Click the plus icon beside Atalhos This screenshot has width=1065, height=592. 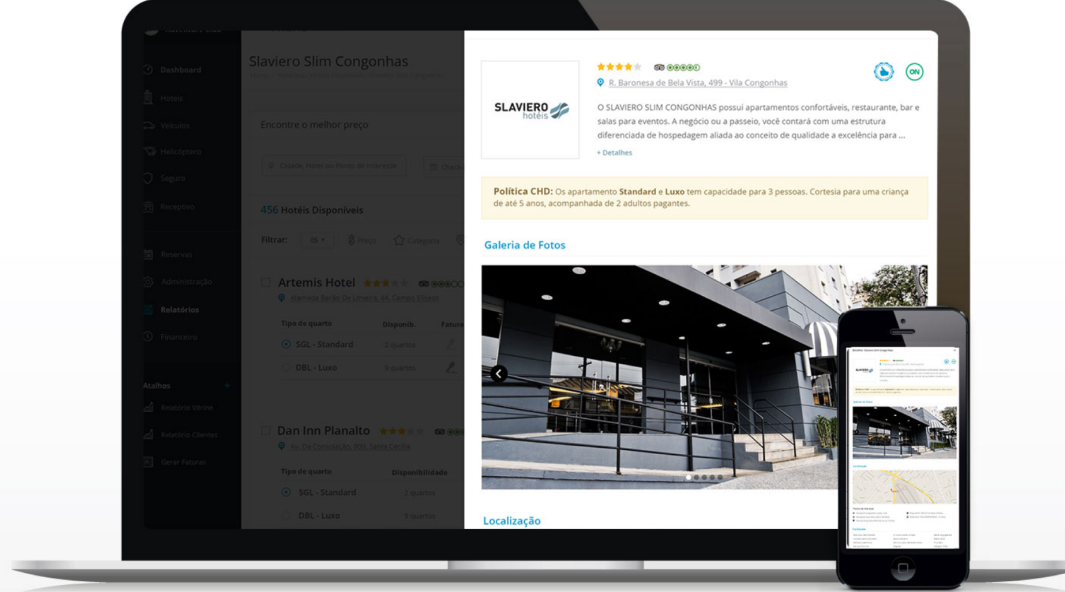[227, 386]
